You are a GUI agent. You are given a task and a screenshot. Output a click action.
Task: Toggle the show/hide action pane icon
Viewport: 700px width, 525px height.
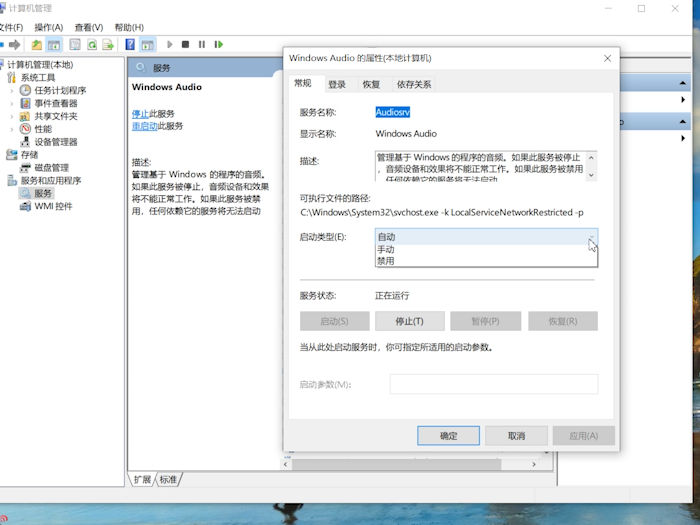pos(147,45)
